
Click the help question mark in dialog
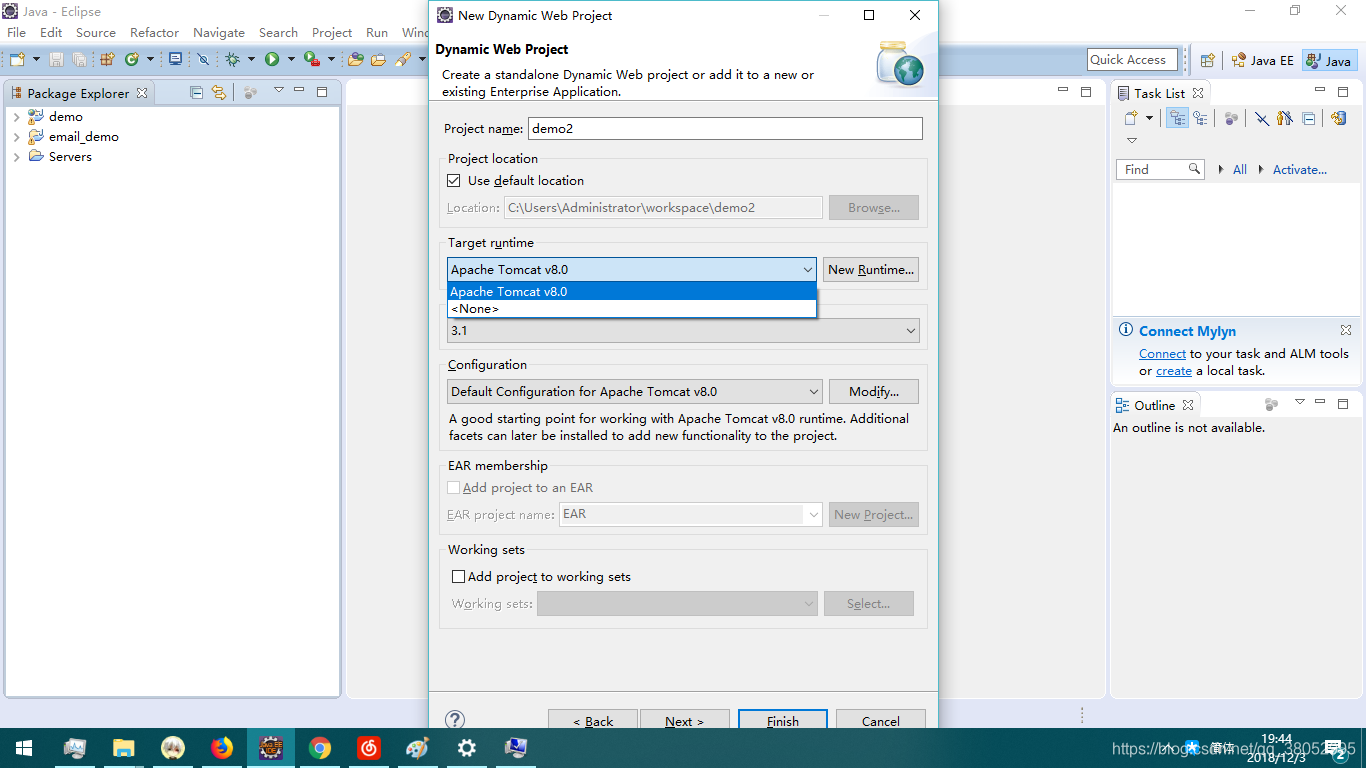point(455,720)
